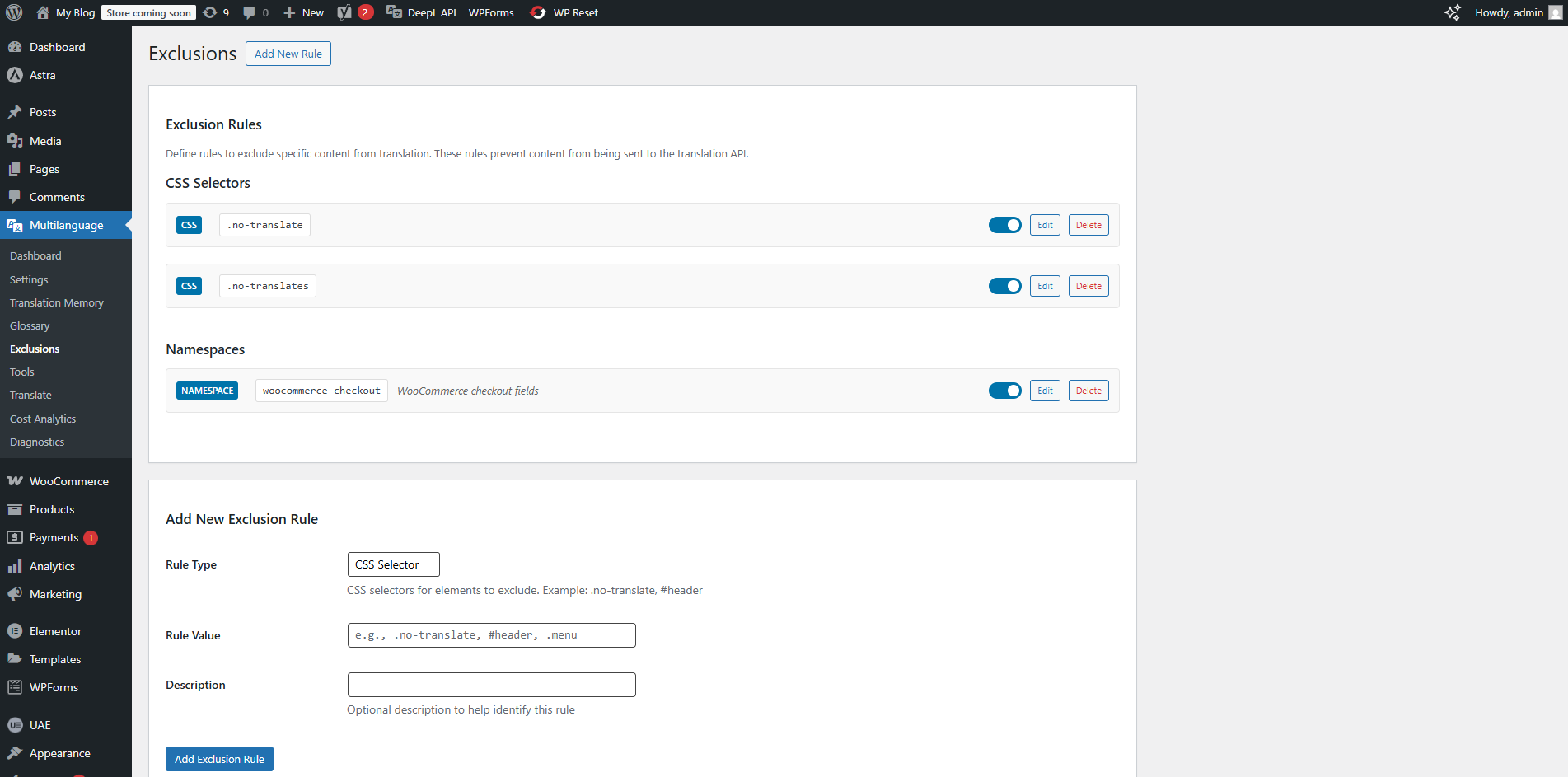Edit the .no-translate CSS rule

click(x=1045, y=225)
